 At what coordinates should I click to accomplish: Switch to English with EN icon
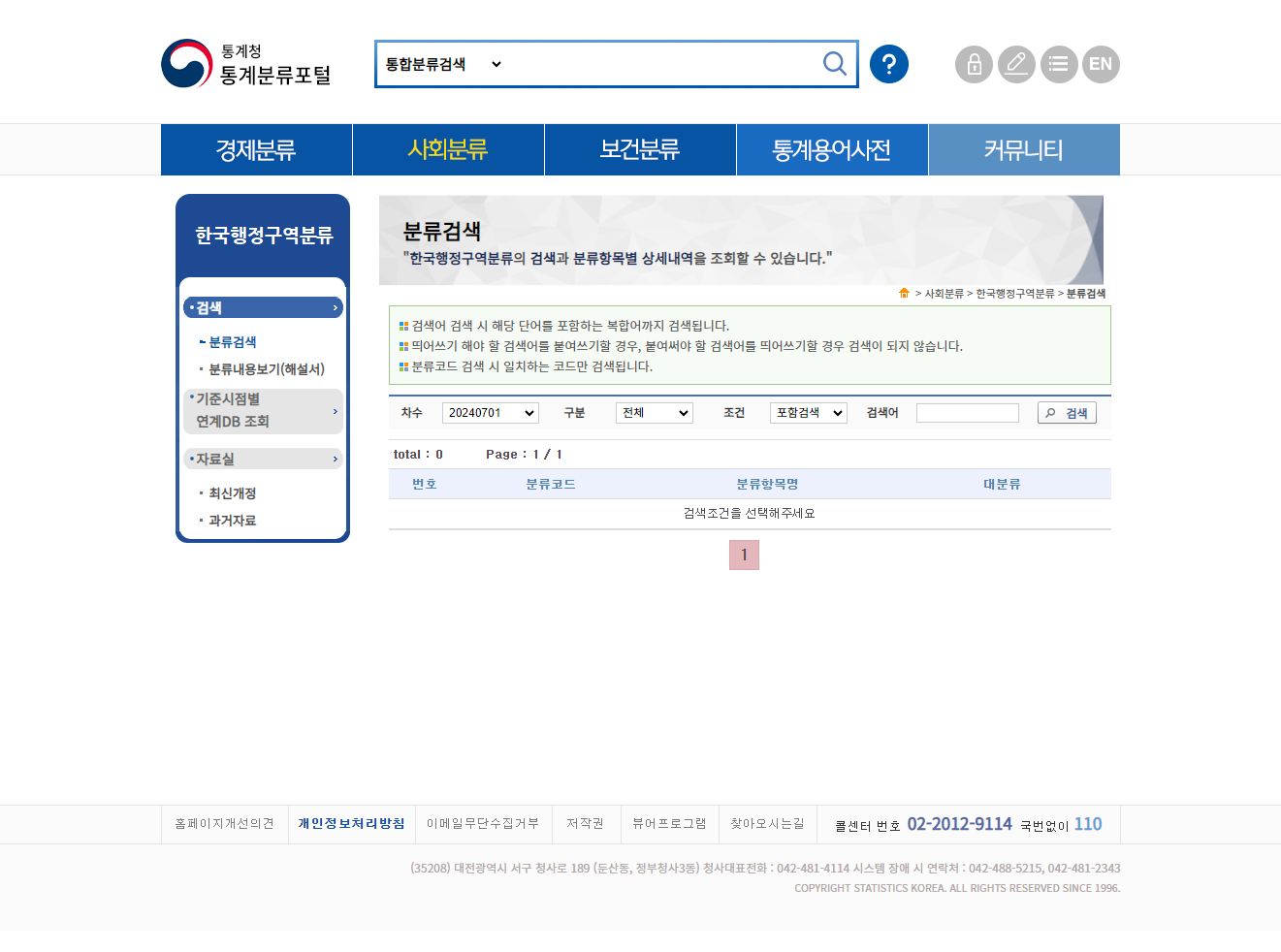pyautogui.click(x=1101, y=64)
